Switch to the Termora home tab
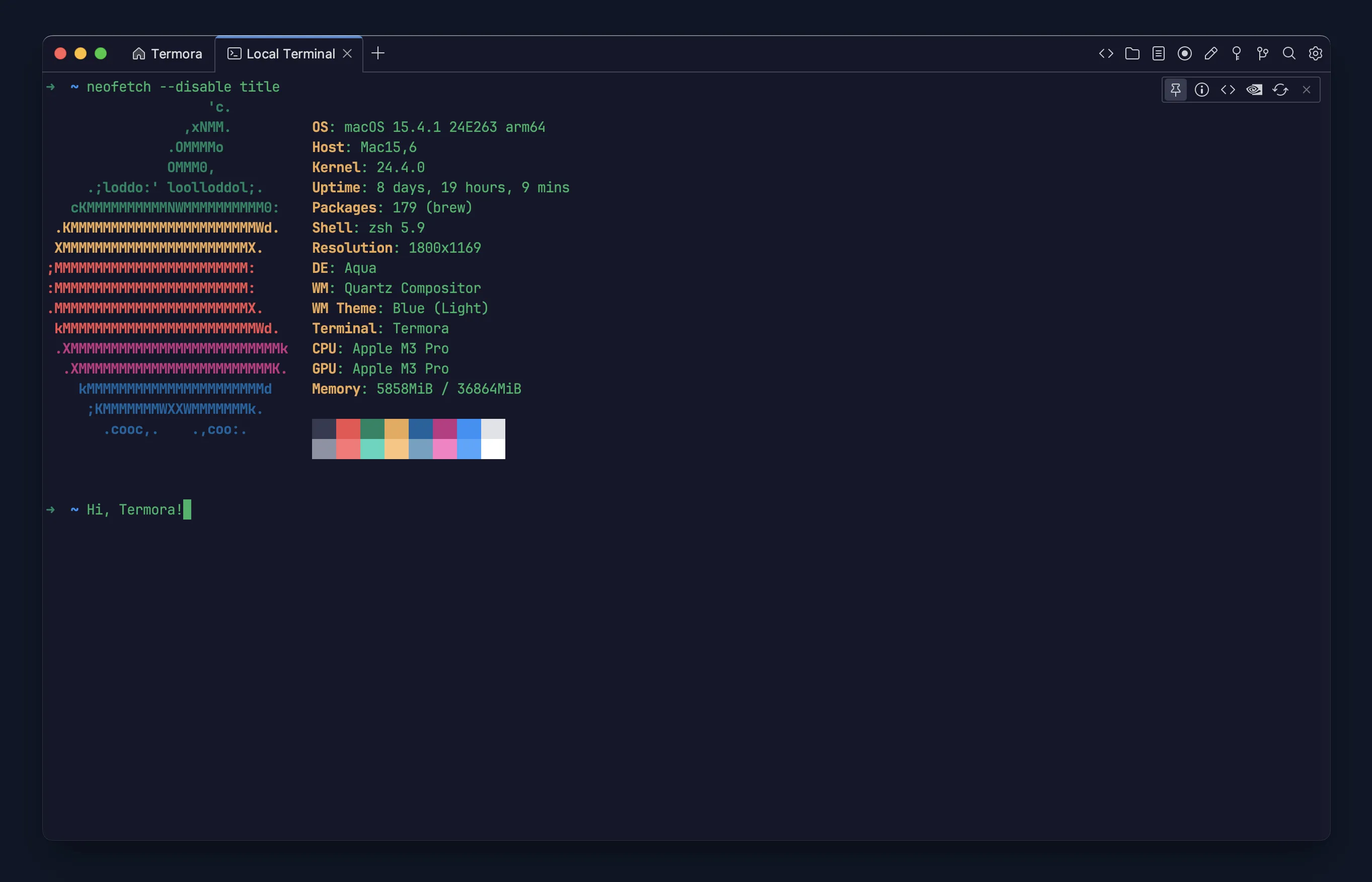1372x882 pixels. click(x=167, y=54)
